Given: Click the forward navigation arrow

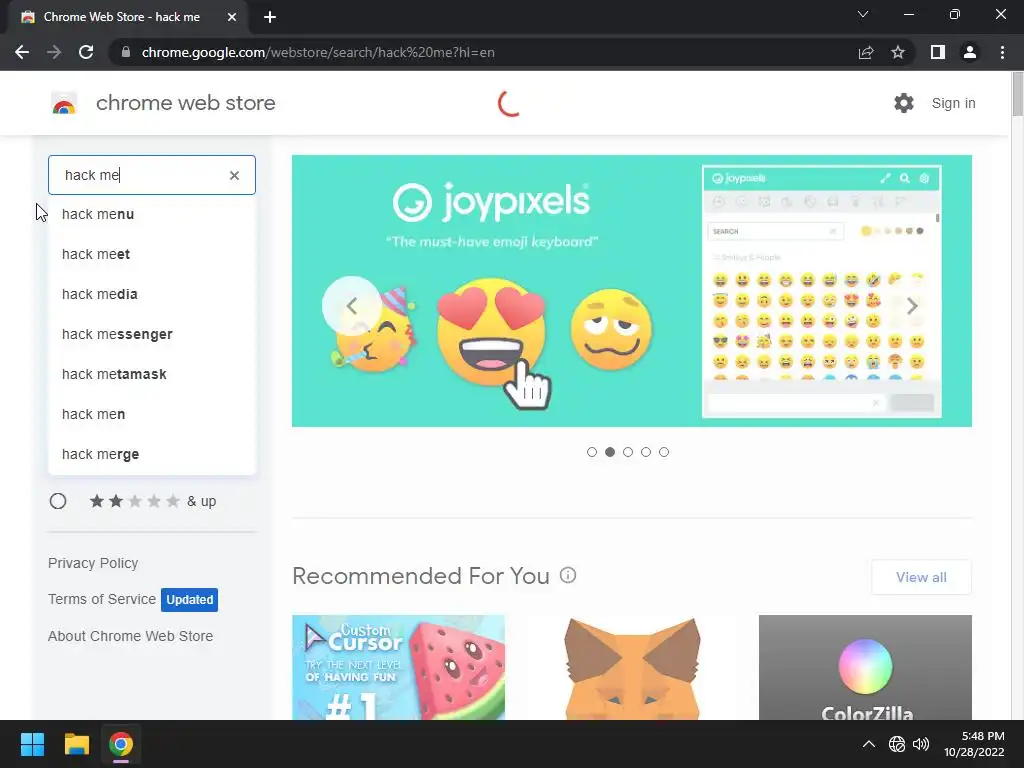Looking at the screenshot, I should (54, 52).
